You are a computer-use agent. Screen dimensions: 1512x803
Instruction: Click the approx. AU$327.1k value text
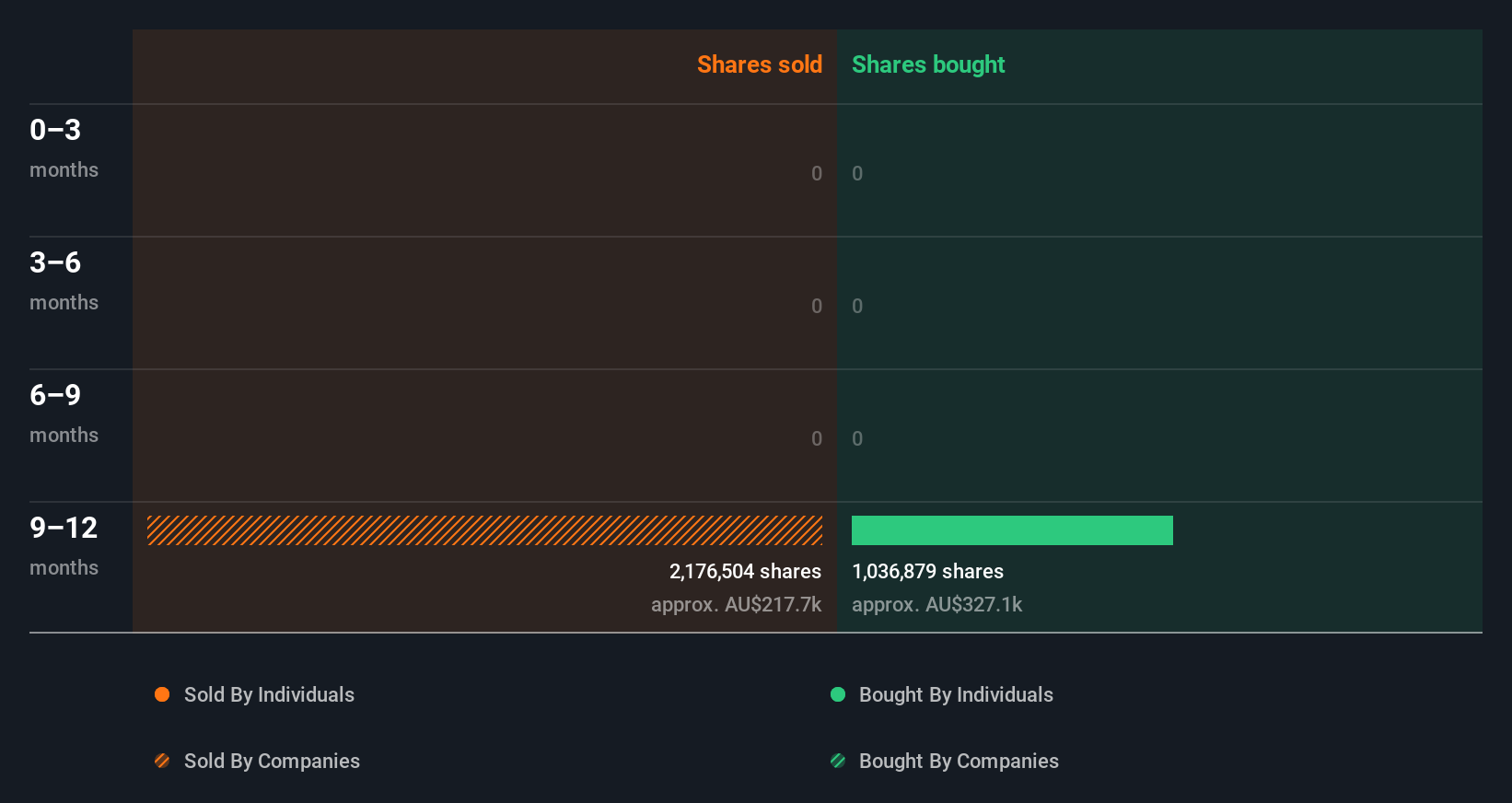(x=936, y=604)
